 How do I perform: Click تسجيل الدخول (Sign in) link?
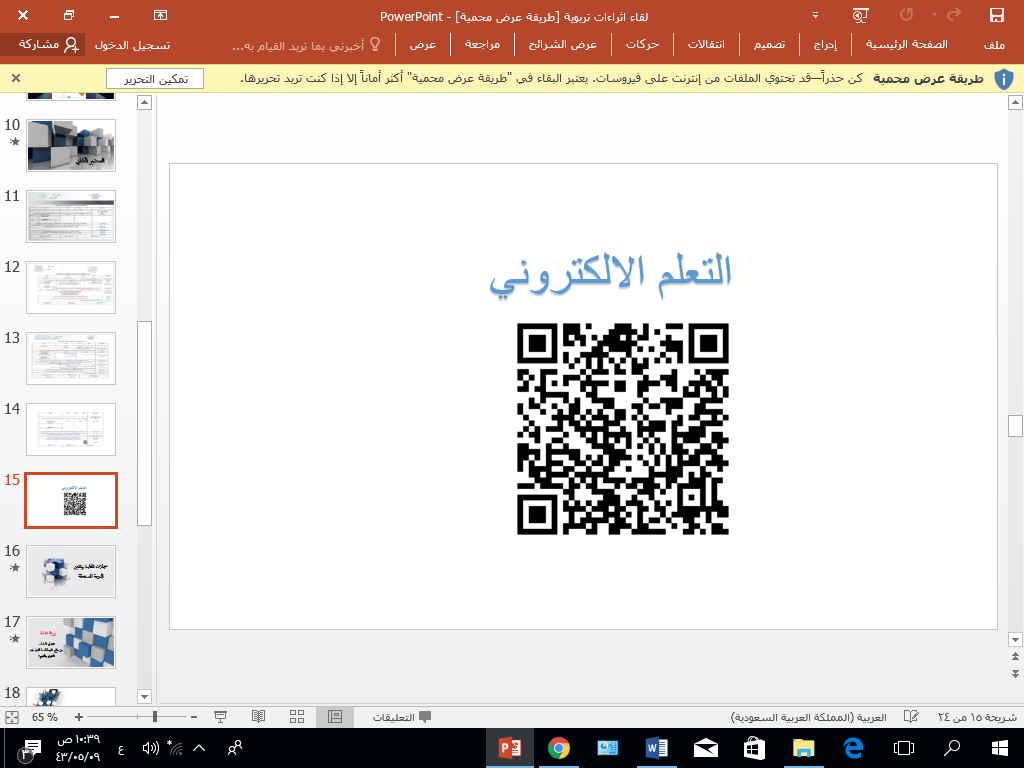tap(132, 45)
